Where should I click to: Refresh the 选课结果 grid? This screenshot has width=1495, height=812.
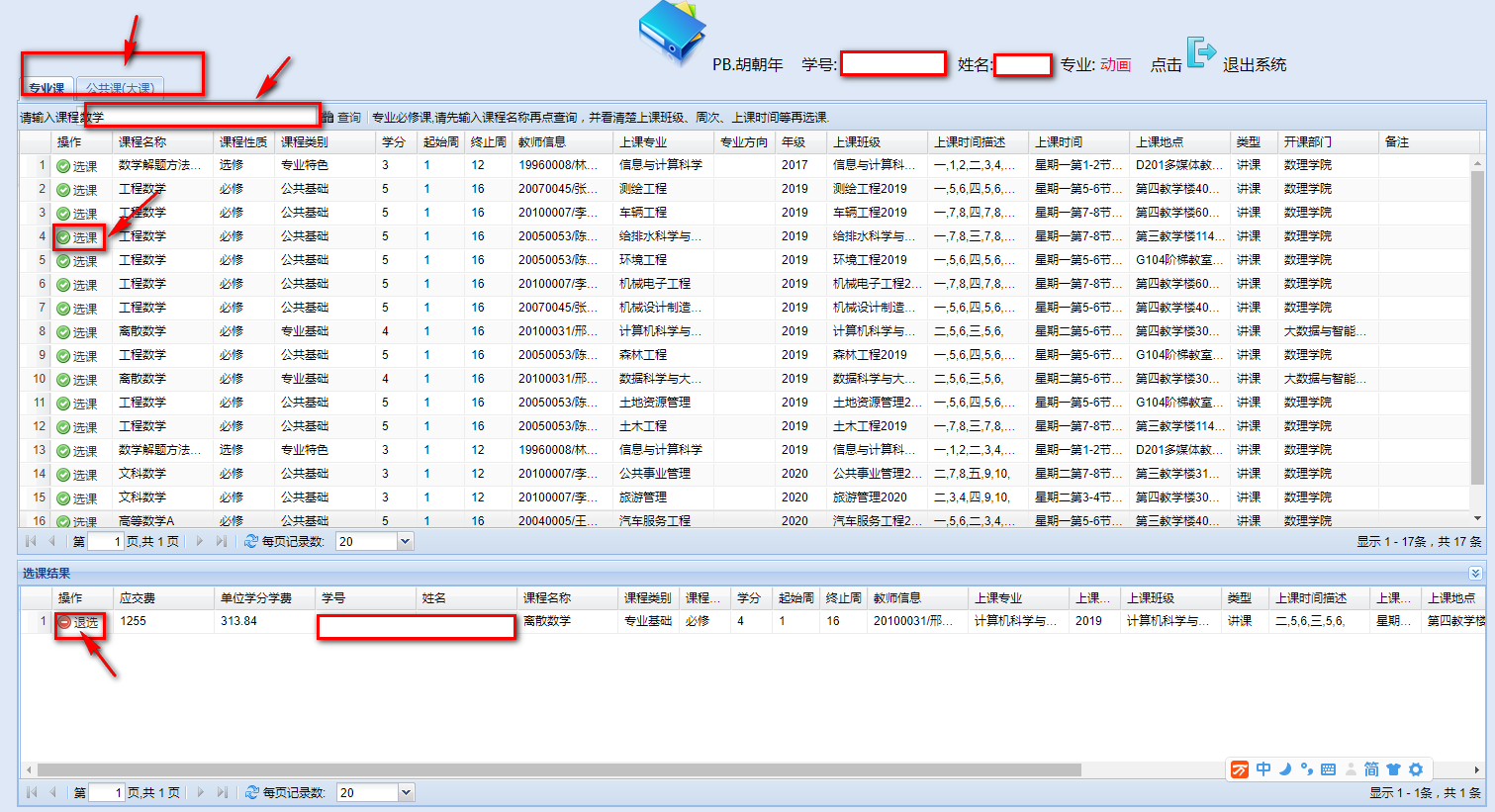[x=251, y=793]
